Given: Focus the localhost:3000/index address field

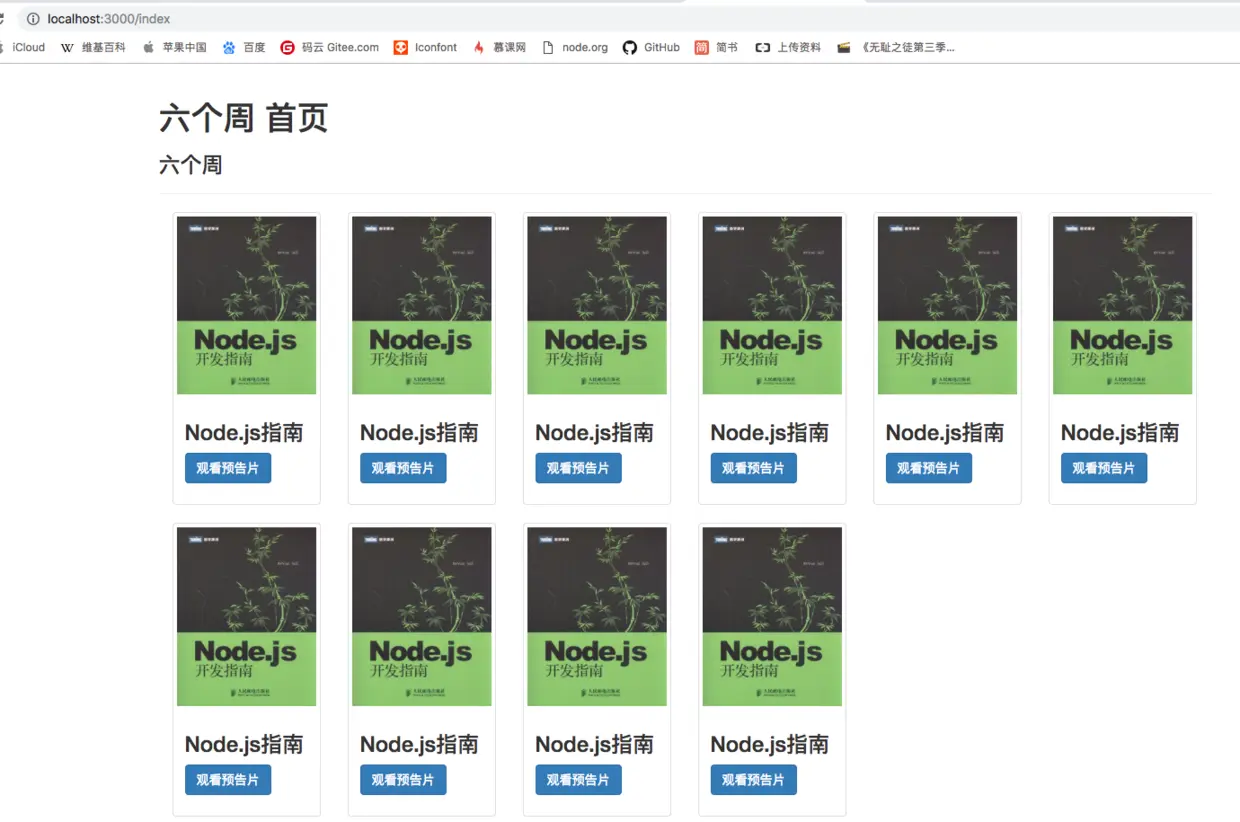Looking at the screenshot, I should click(620, 19).
